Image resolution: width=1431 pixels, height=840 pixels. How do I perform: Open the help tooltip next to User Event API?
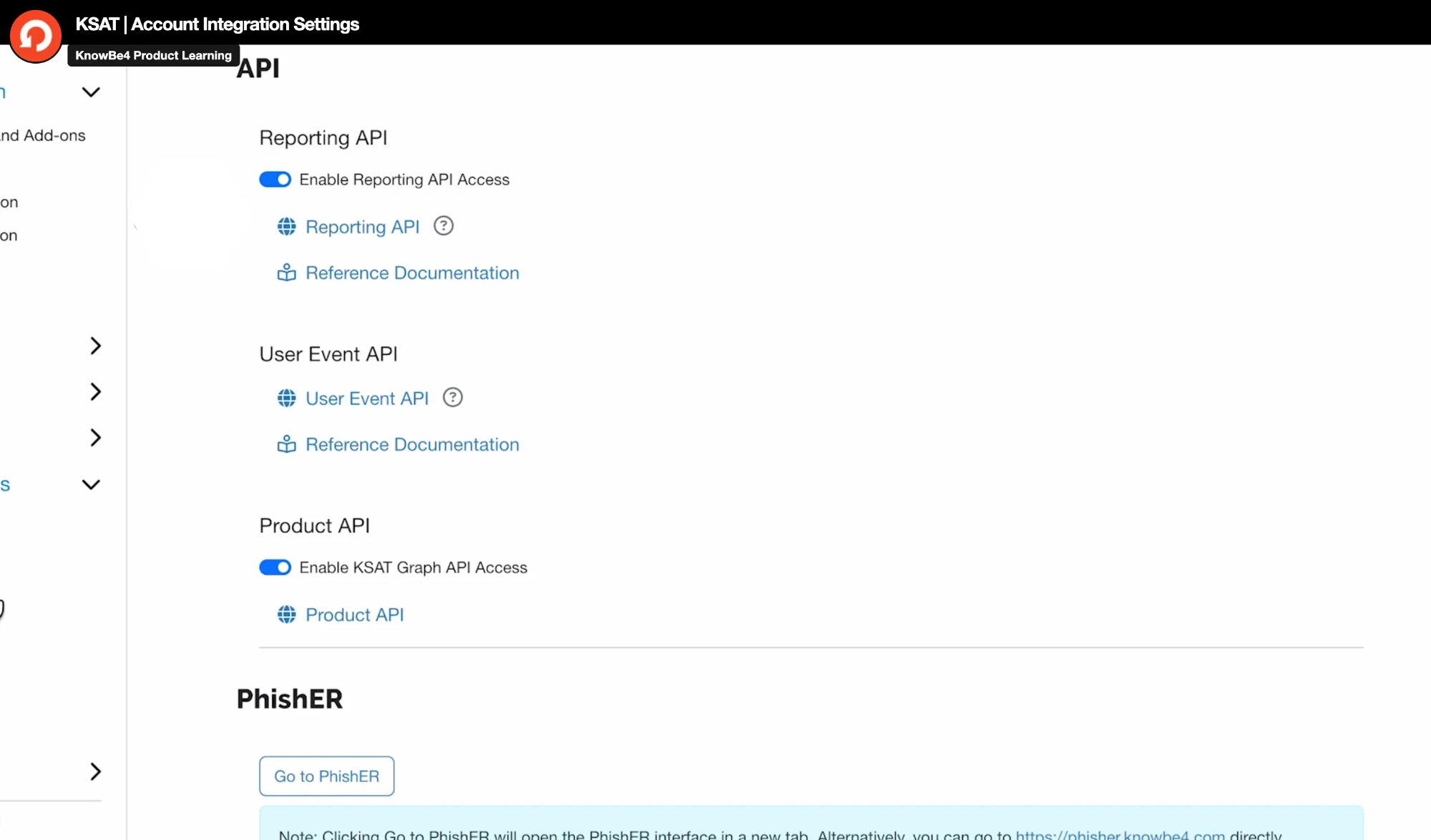tap(451, 397)
